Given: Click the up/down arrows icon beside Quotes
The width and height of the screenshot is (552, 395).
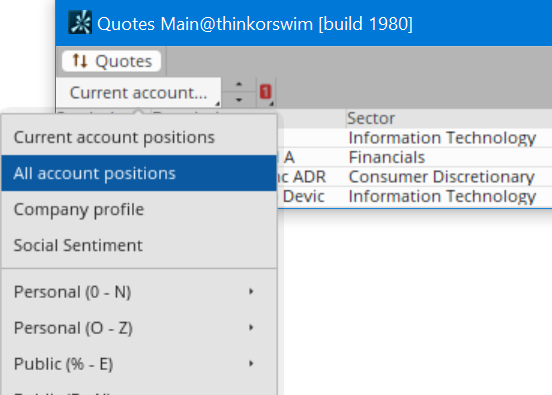Looking at the screenshot, I should click(x=80, y=61).
